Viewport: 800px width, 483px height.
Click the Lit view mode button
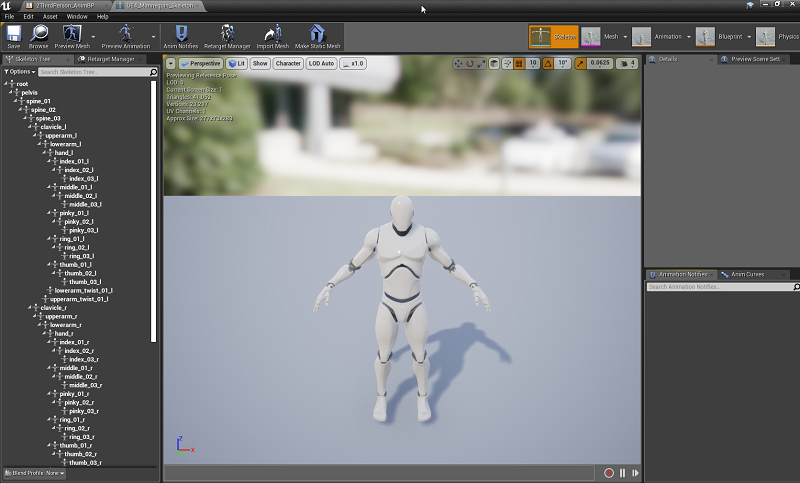[237, 64]
